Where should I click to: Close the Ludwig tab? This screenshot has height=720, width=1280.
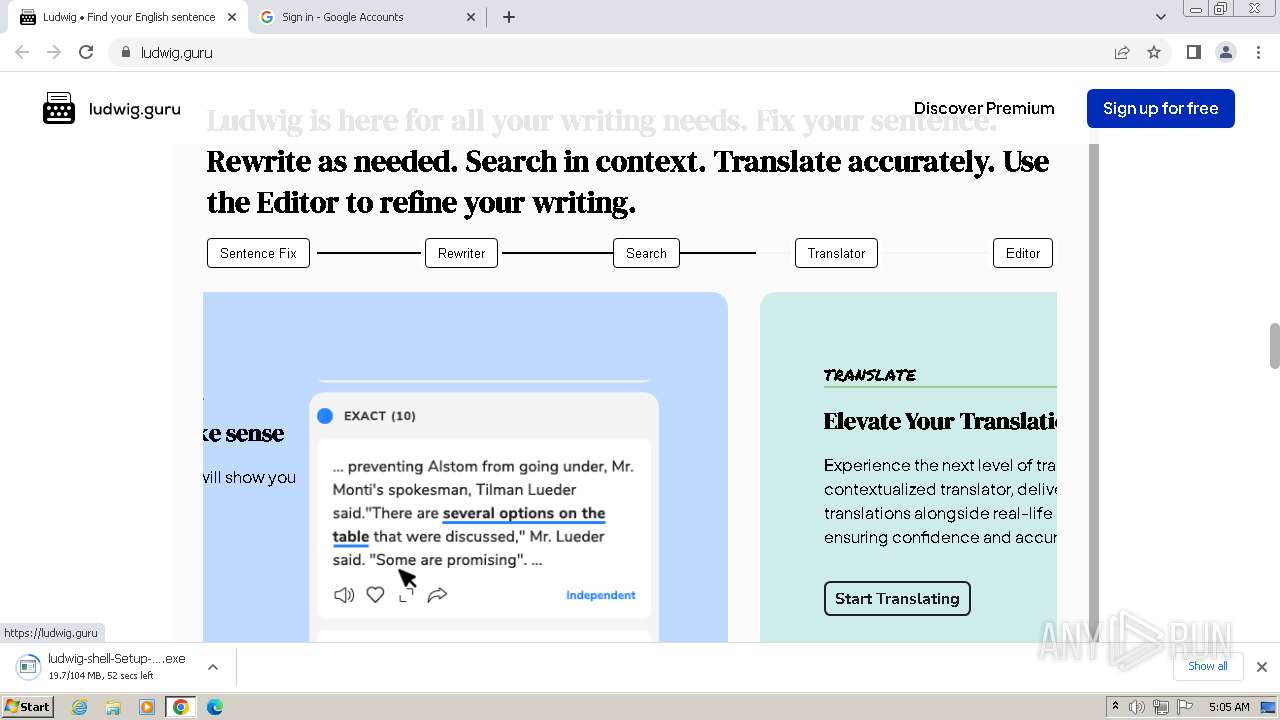coord(232,17)
